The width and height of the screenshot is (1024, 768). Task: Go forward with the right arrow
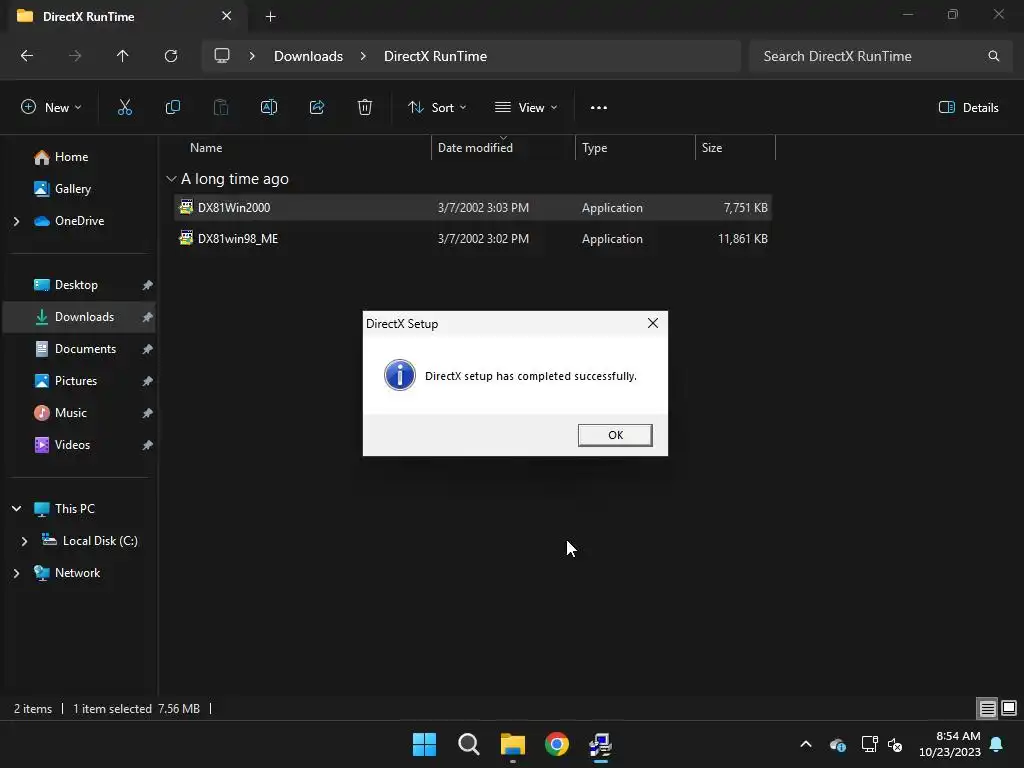point(75,56)
